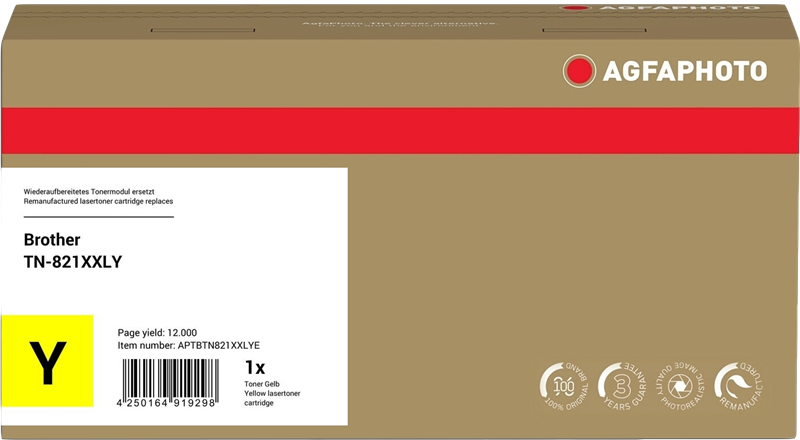Click the red AgfaPhoto circle logo
800x440 pixels.
579,70
